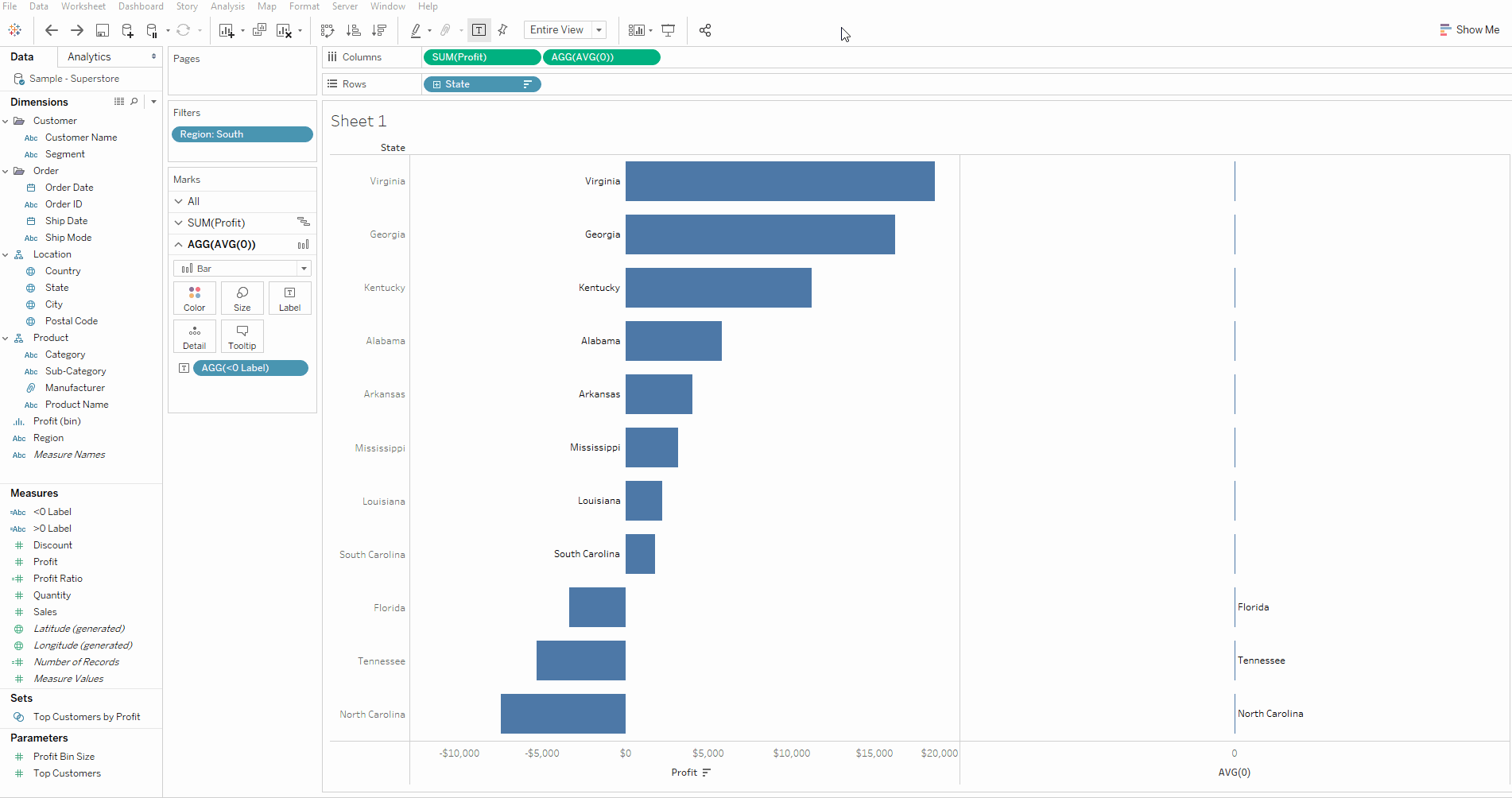Image resolution: width=1512 pixels, height=798 pixels.
Task: Click the sort icon on State pill
Action: click(527, 84)
